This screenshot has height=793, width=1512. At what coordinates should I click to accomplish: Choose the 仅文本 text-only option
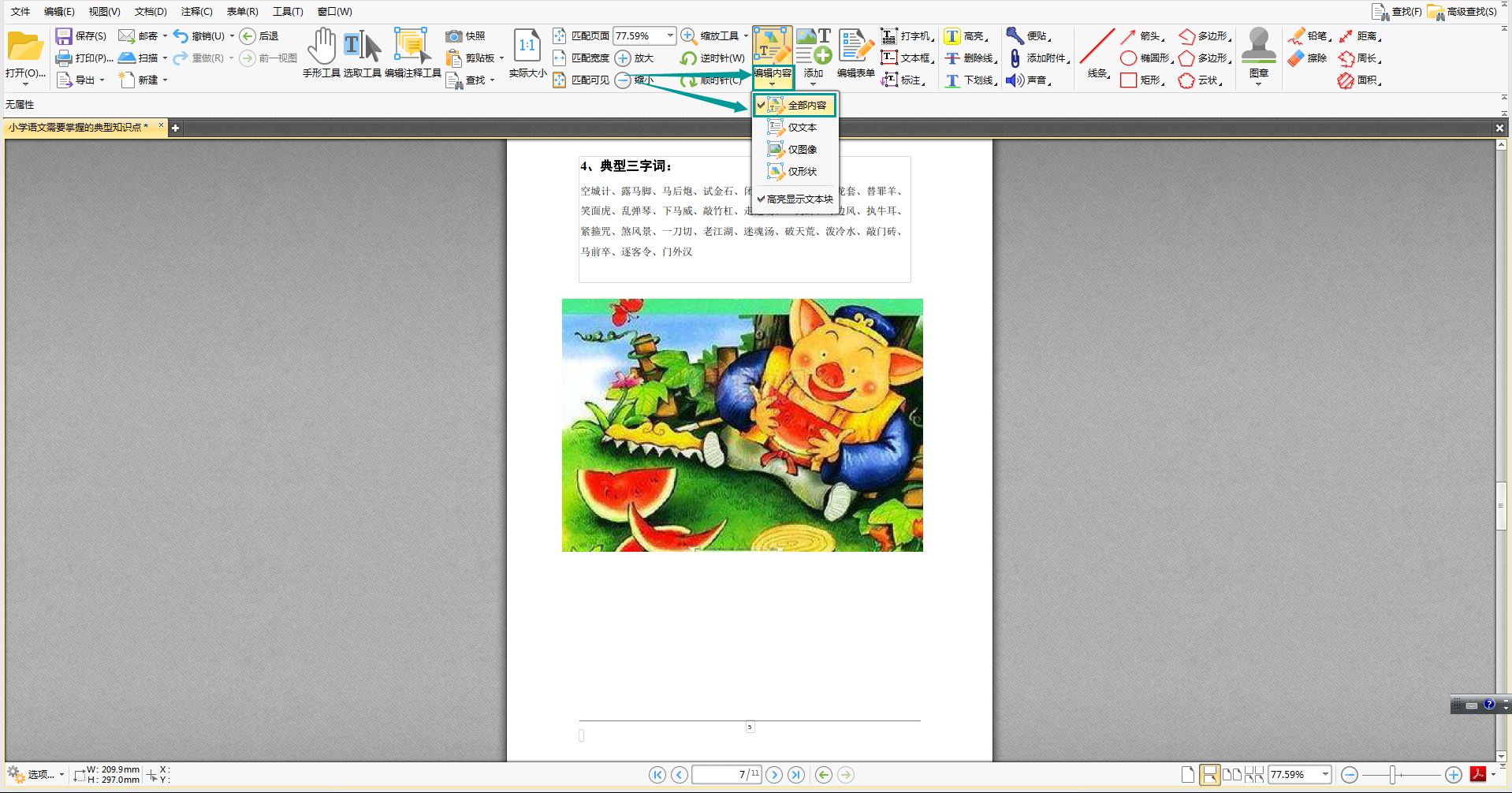coord(795,127)
